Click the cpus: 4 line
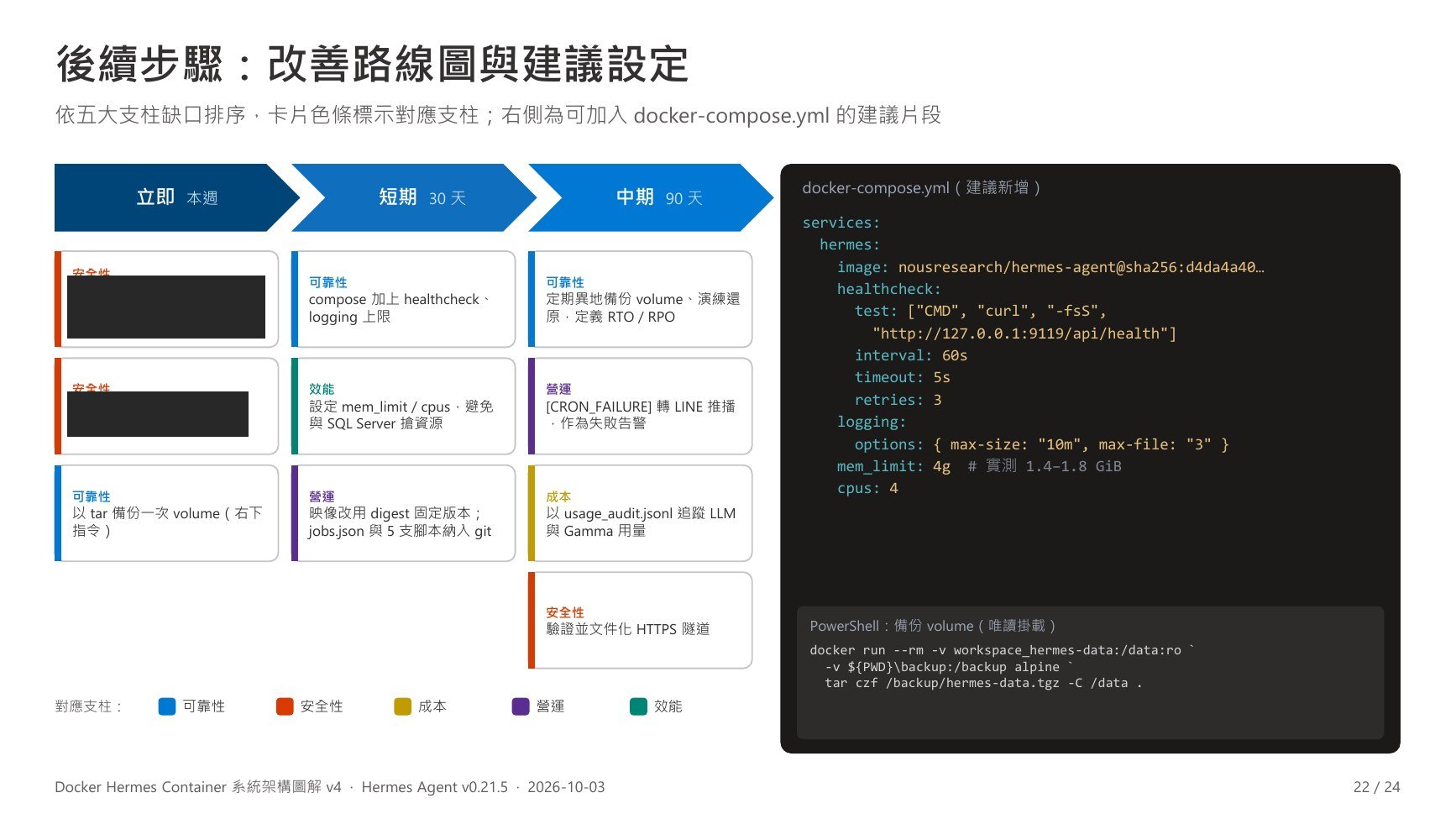This screenshot has width=1456, height=819. pyautogui.click(x=867, y=488)
